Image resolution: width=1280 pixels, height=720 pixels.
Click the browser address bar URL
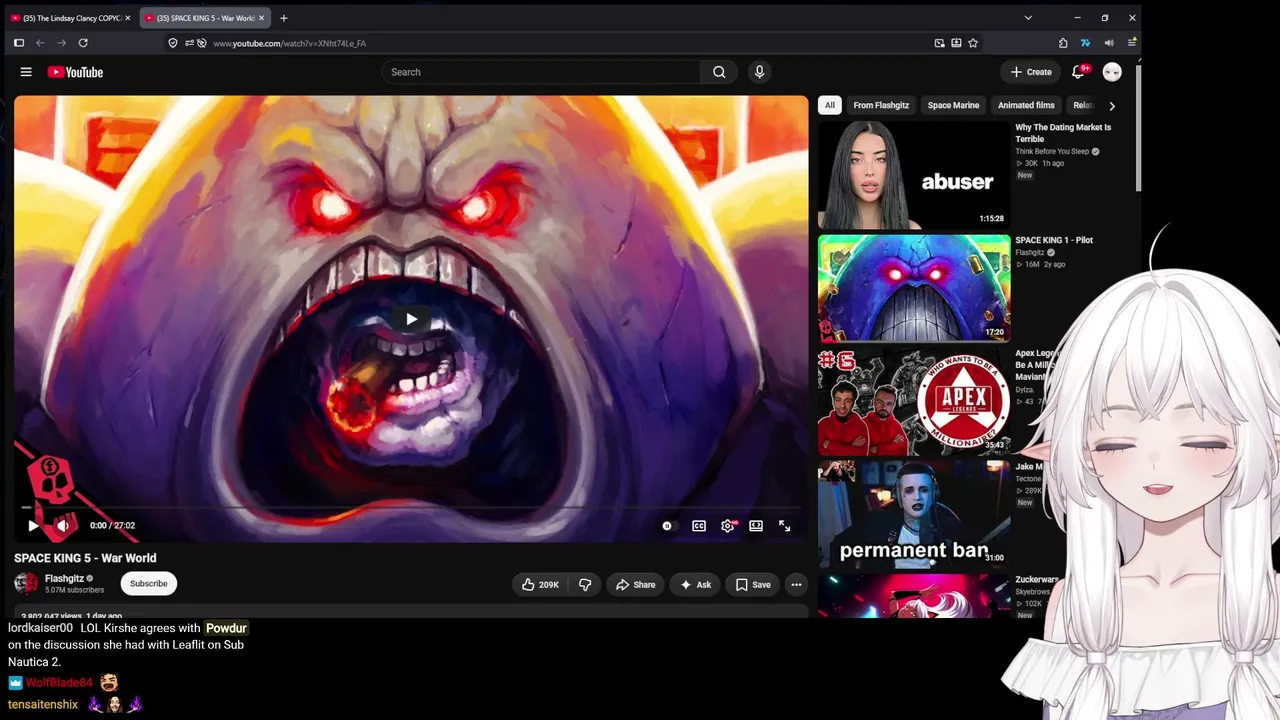(289, 43)
